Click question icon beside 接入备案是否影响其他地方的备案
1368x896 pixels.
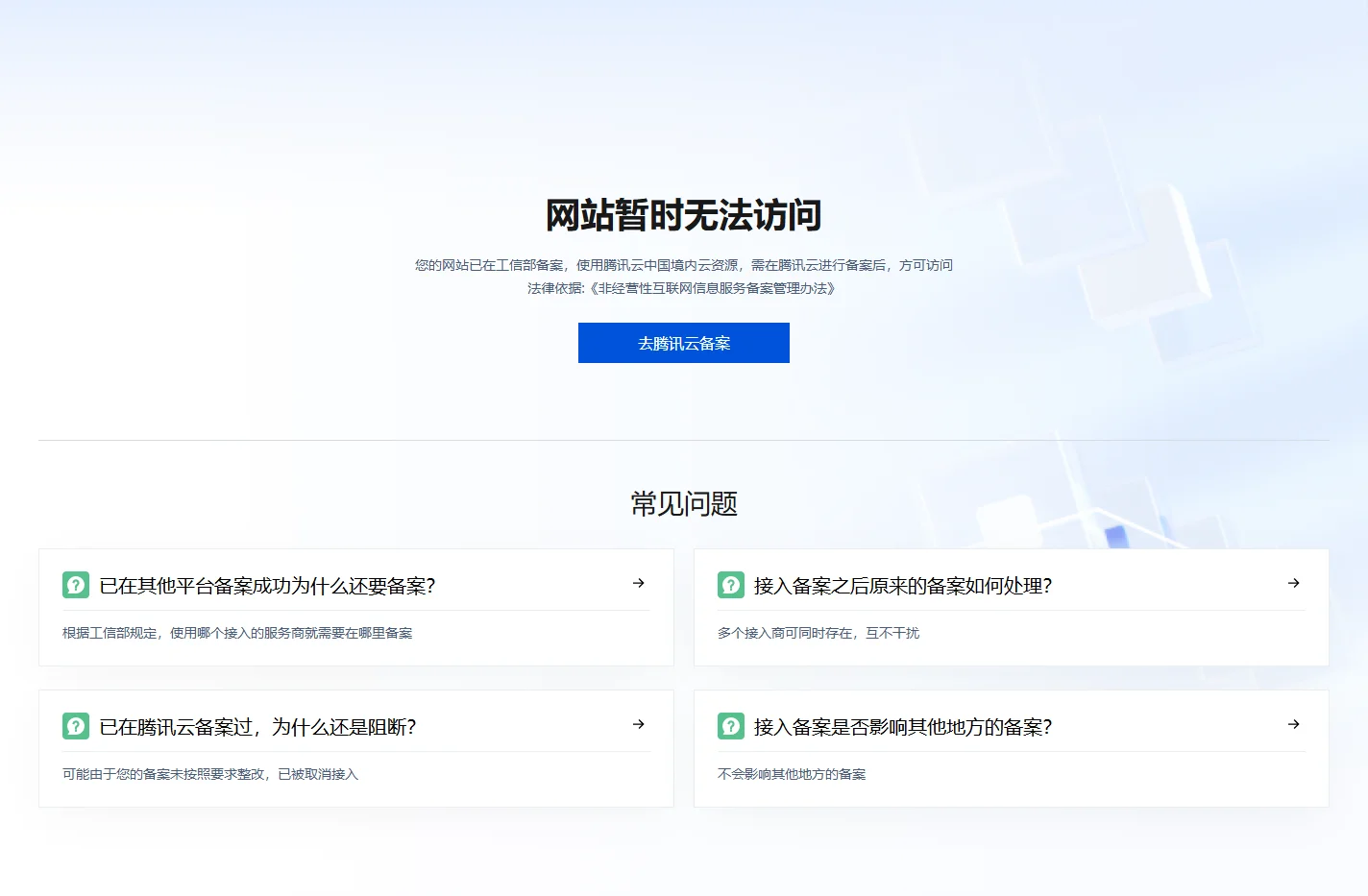coord(731,726)
